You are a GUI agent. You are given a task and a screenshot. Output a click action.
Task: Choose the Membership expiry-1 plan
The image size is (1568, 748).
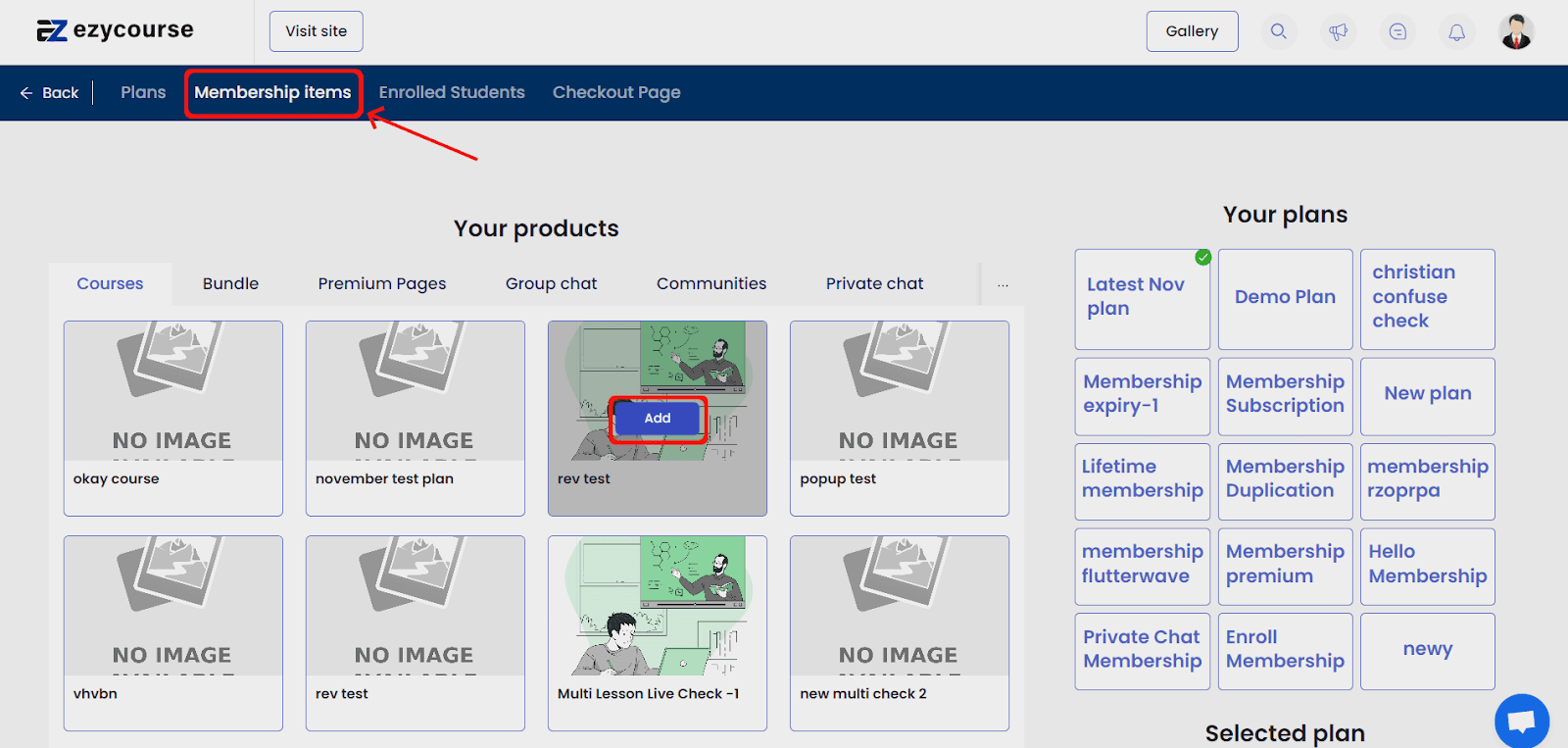click(1143, 396)
